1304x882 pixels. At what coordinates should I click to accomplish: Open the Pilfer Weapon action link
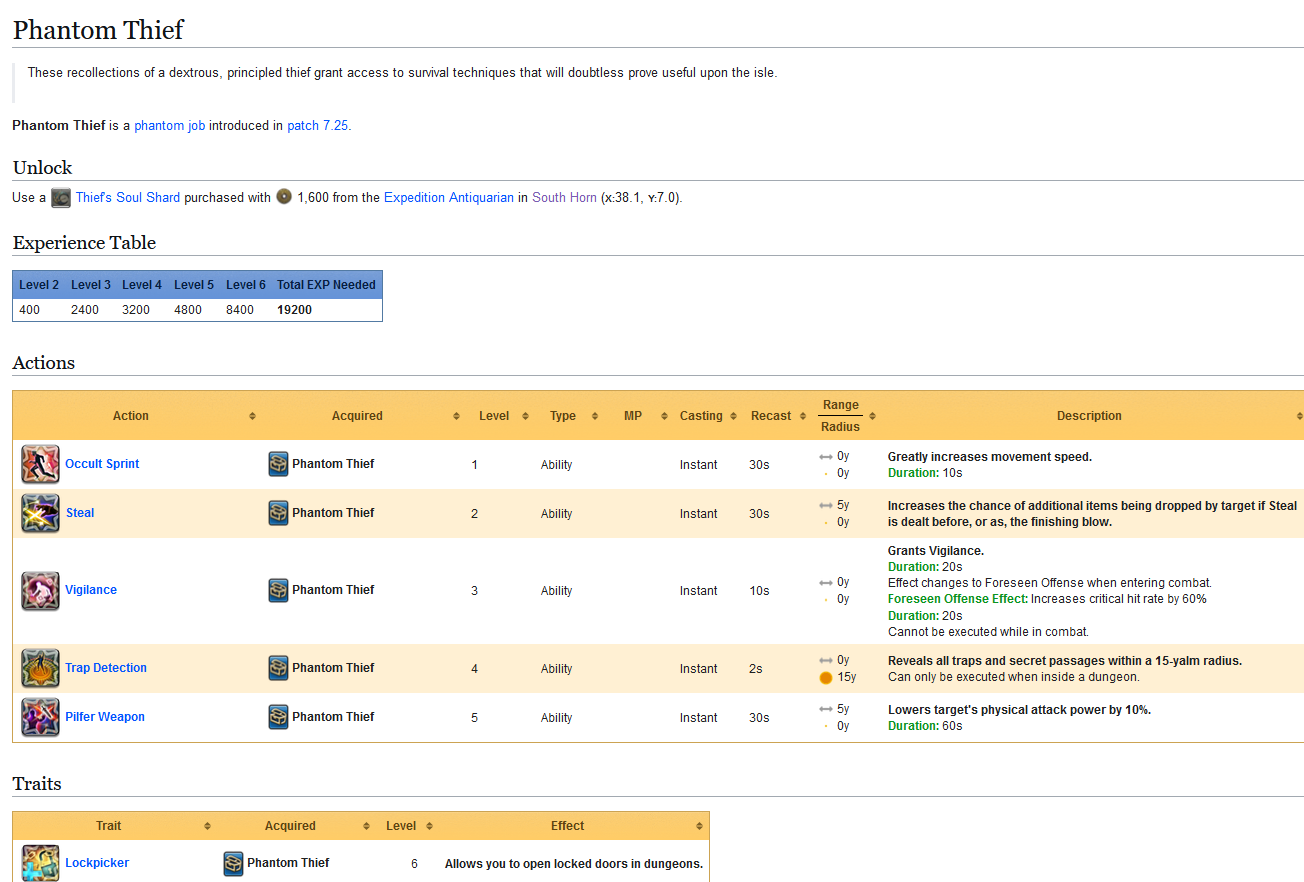105,717
